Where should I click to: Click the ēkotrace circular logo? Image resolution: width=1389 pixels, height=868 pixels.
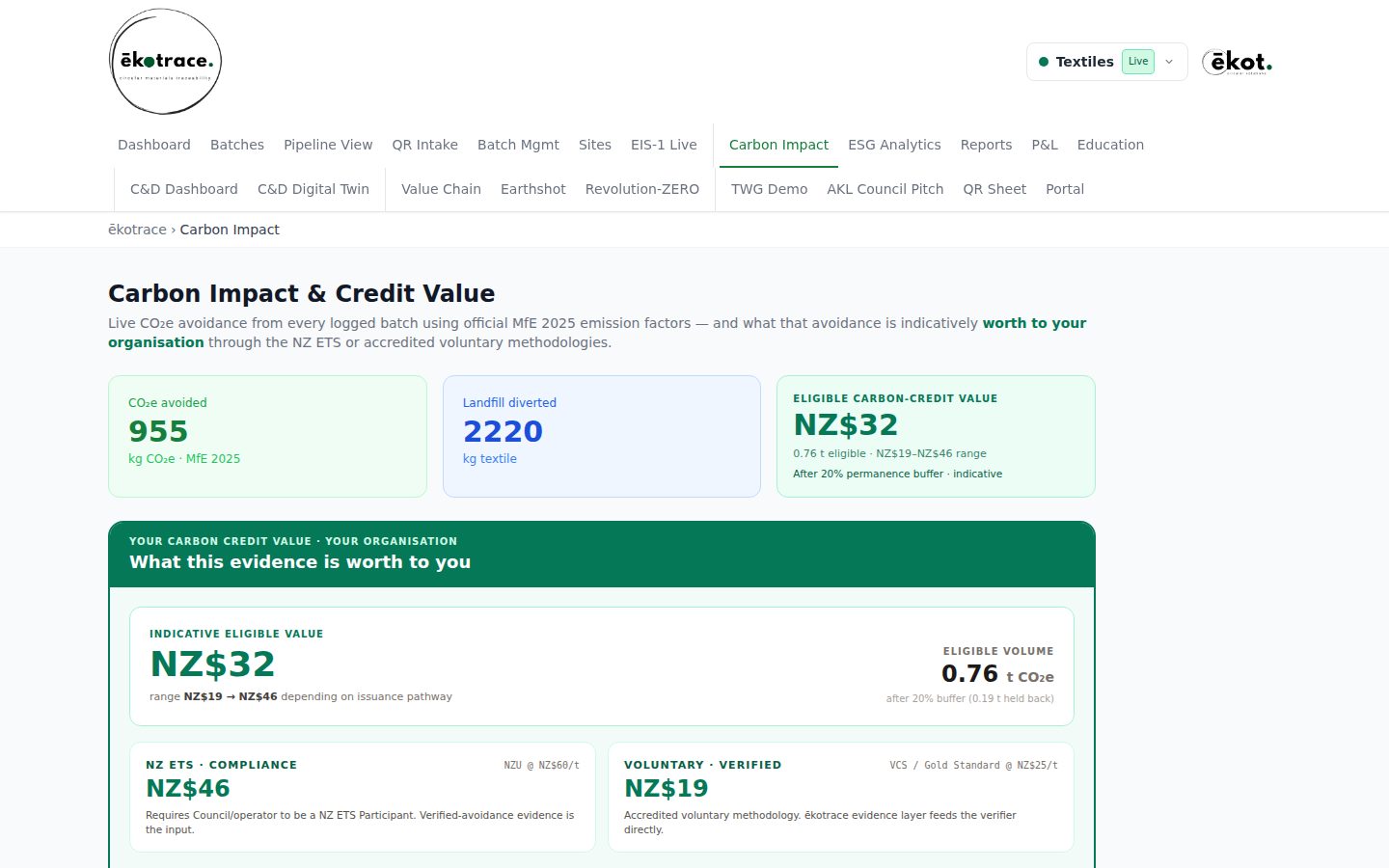[x=165, y=62]
